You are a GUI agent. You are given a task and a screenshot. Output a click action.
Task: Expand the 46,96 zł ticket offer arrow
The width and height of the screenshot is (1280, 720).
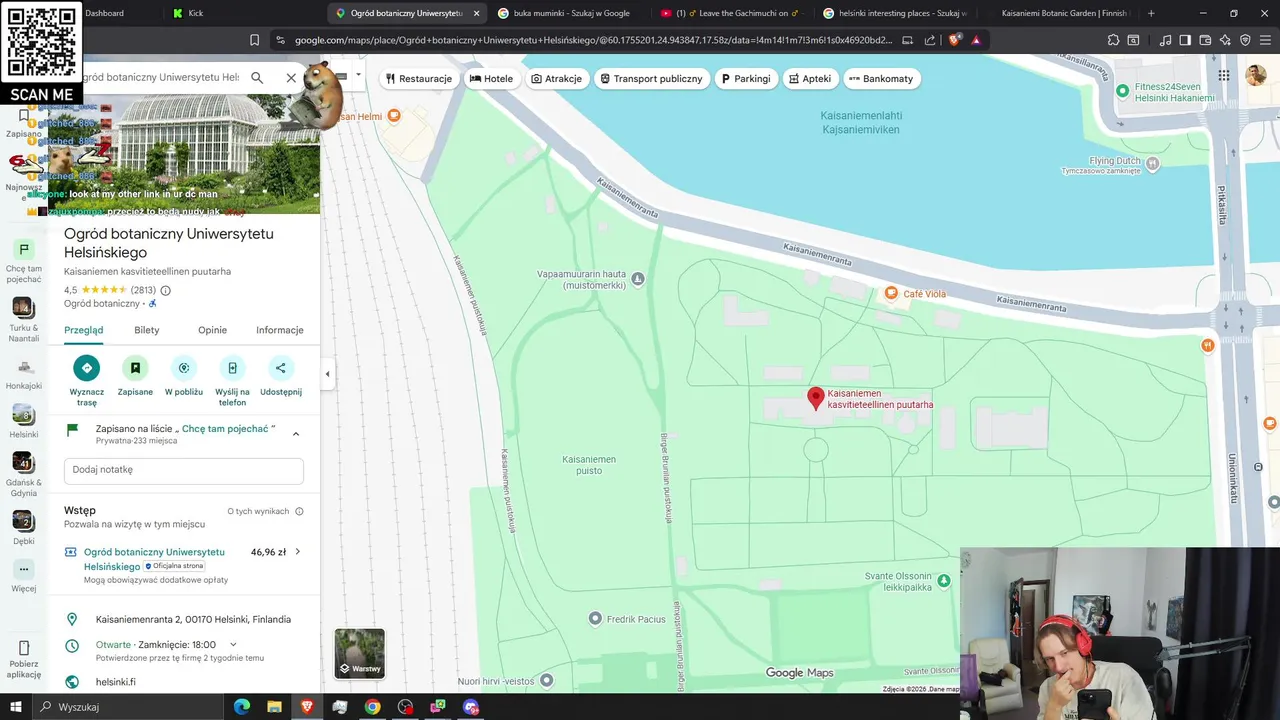tap(297, 552)
